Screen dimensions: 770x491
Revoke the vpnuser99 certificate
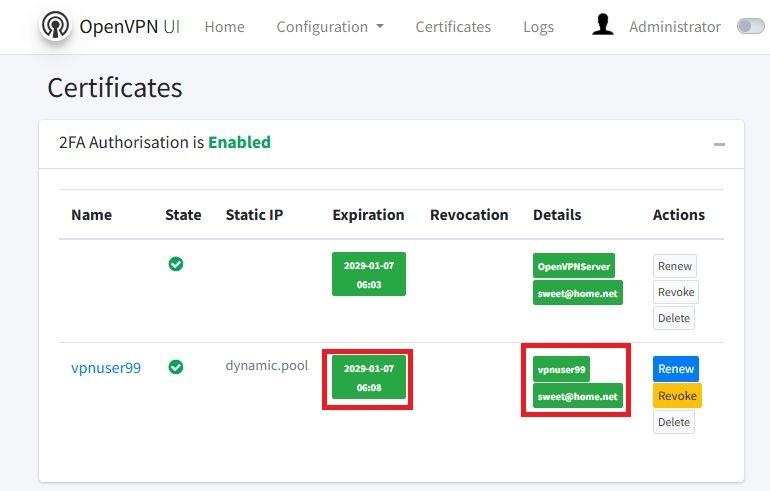(677, 396)
